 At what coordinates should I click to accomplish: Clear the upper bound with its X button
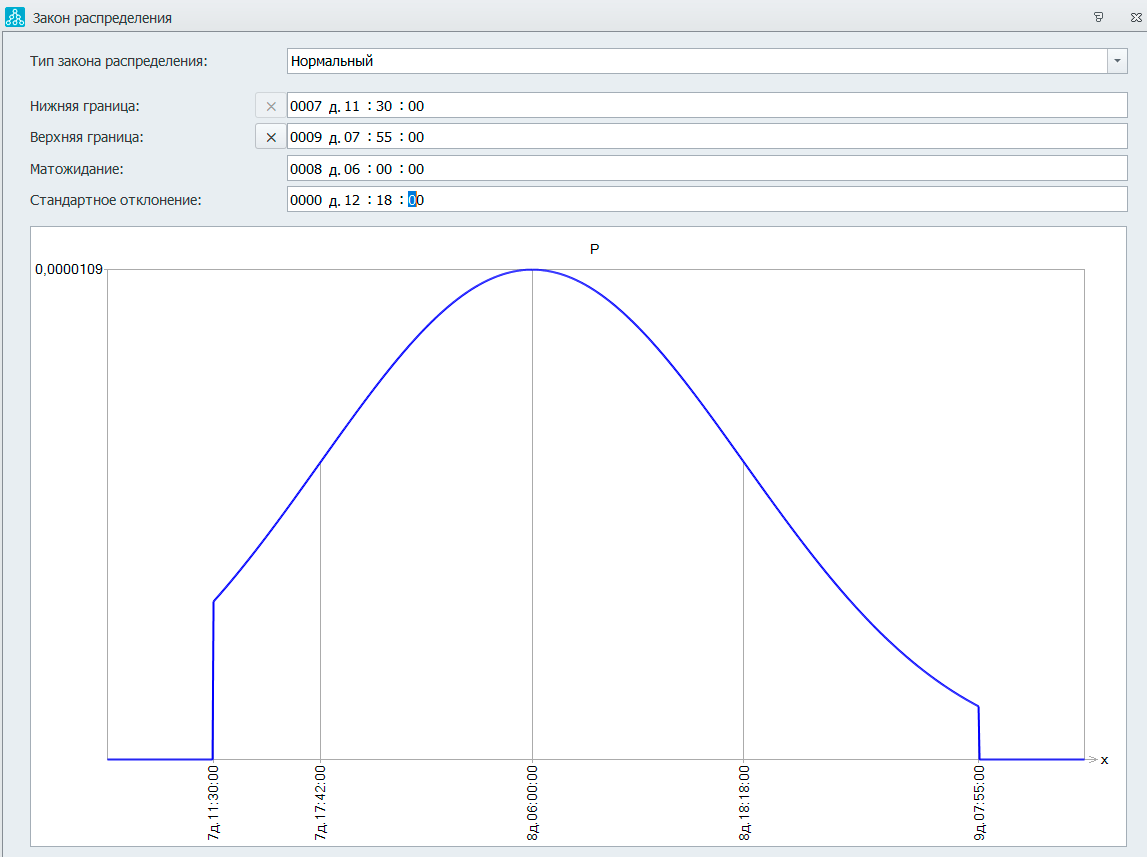(270, 138)
